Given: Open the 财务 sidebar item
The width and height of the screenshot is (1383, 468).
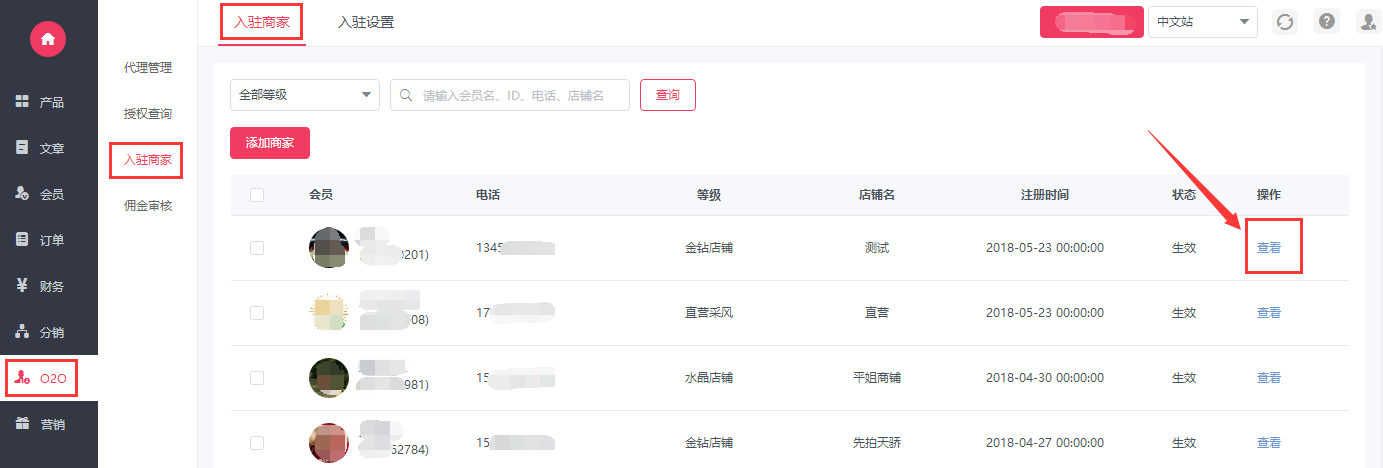Looking at the screenshot, I should click(x=40, y=286).
